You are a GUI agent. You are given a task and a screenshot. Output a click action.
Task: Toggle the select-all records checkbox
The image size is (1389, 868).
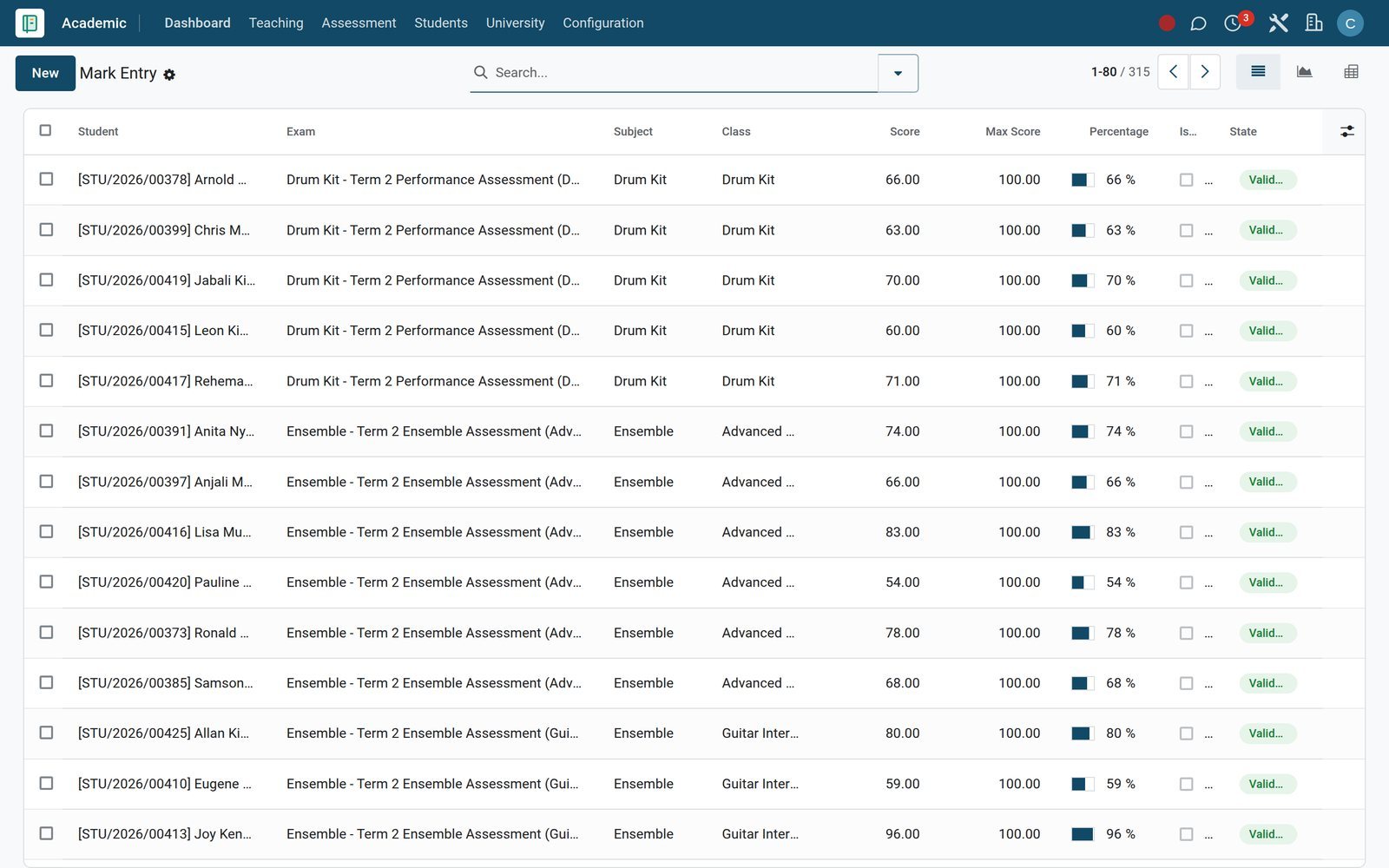[46, 130]
